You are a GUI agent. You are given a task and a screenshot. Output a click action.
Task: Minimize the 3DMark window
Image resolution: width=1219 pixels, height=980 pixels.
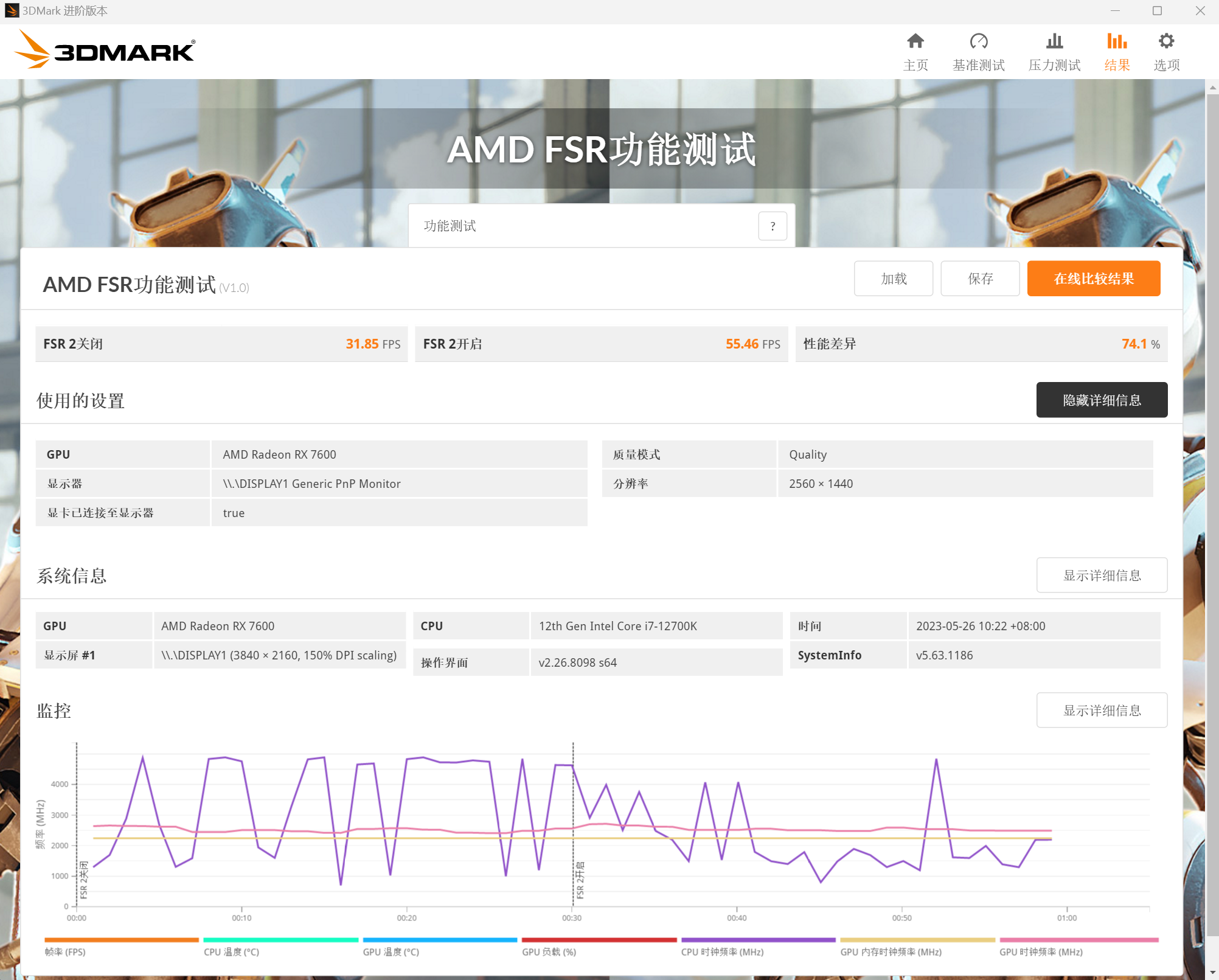(1114, 11)
